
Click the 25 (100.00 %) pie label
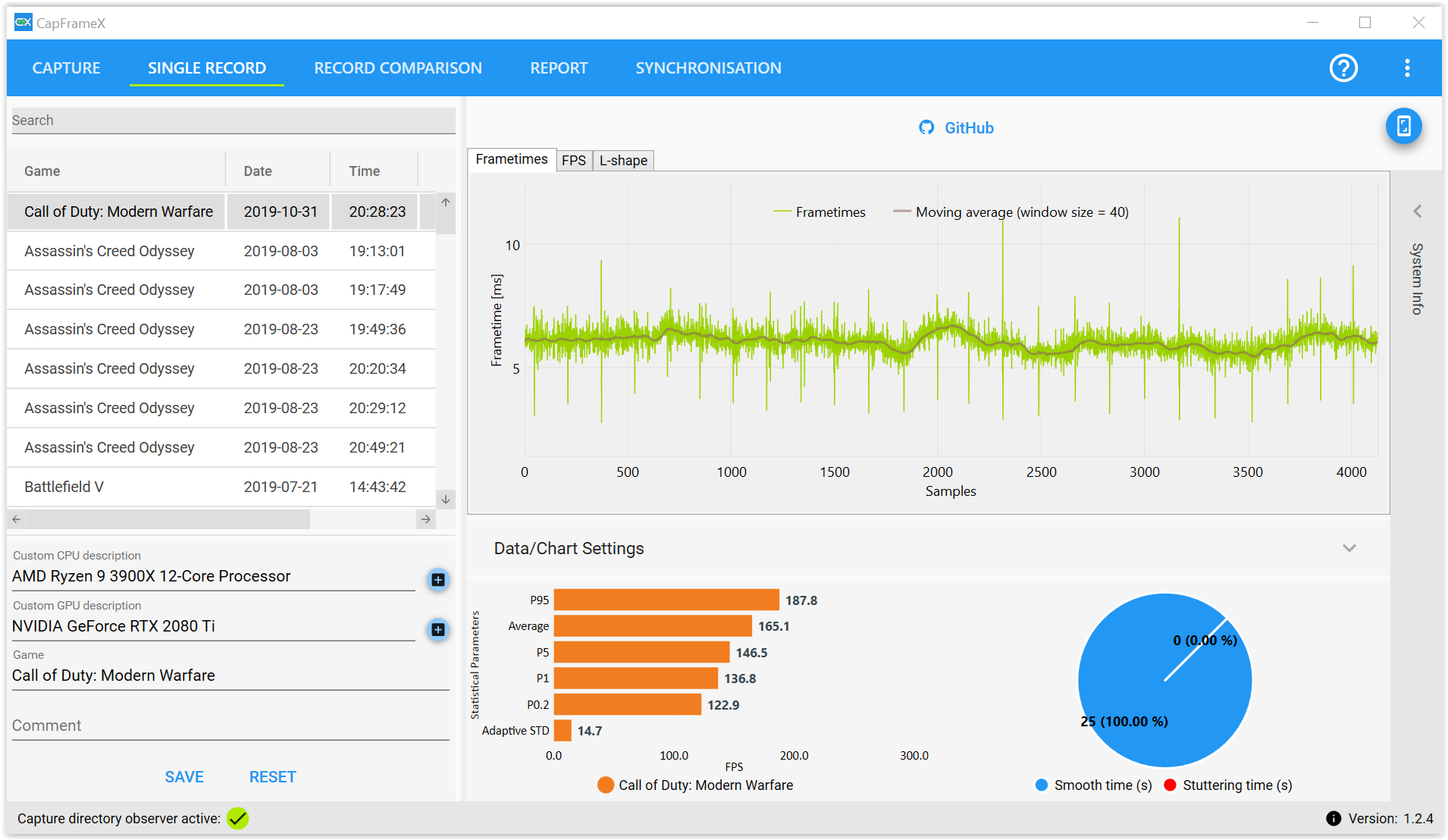(1124, 722)
